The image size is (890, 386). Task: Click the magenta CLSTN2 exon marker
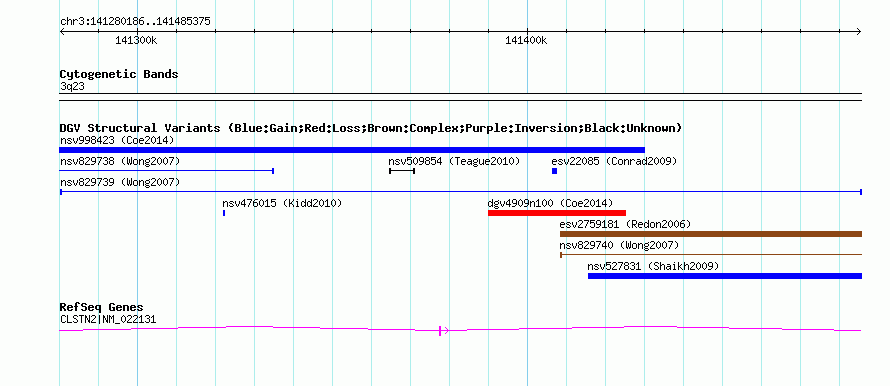(x=440, y=330)
